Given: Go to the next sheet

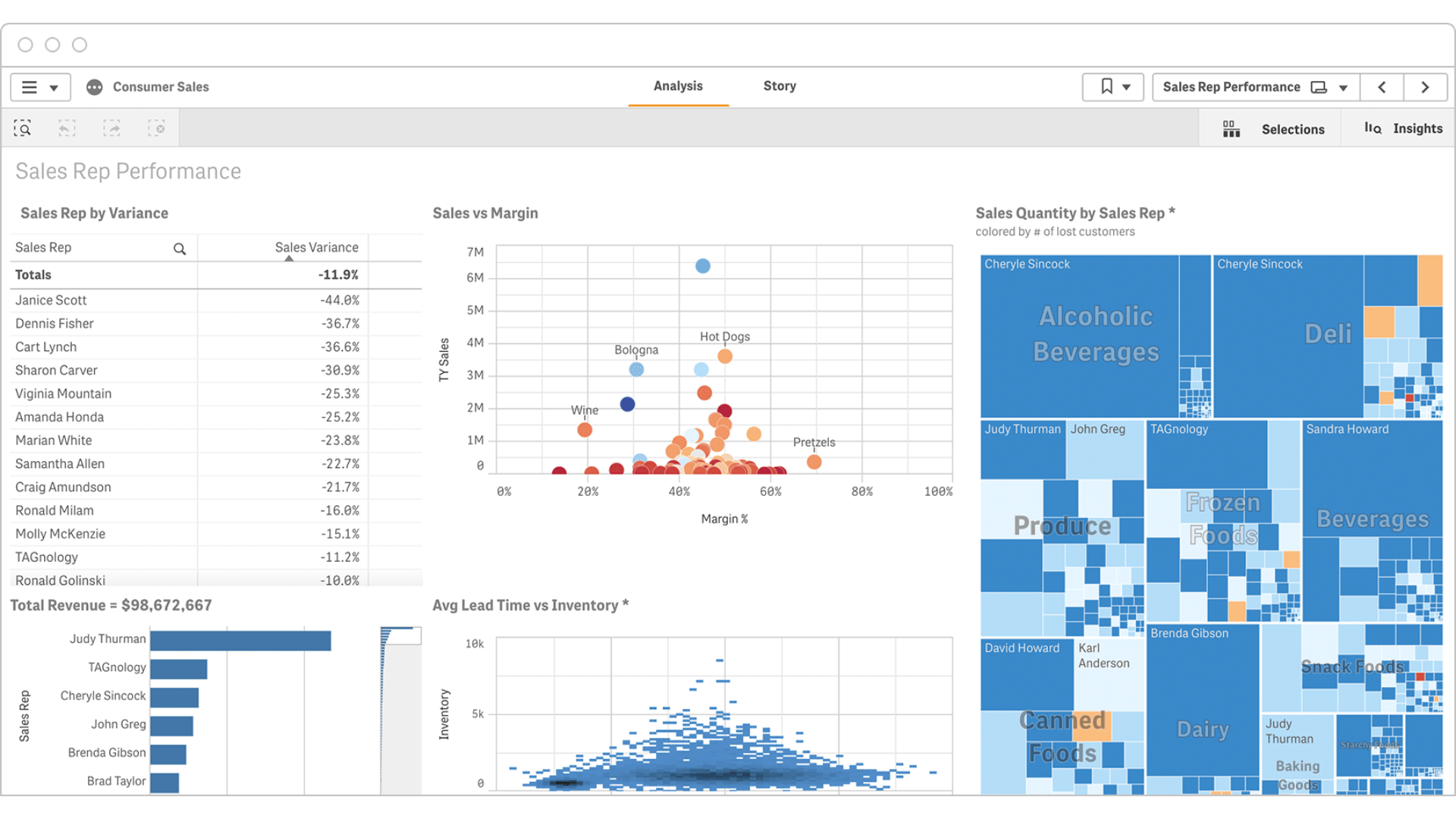Looking at the screenshot, I should pos(1425,87).
